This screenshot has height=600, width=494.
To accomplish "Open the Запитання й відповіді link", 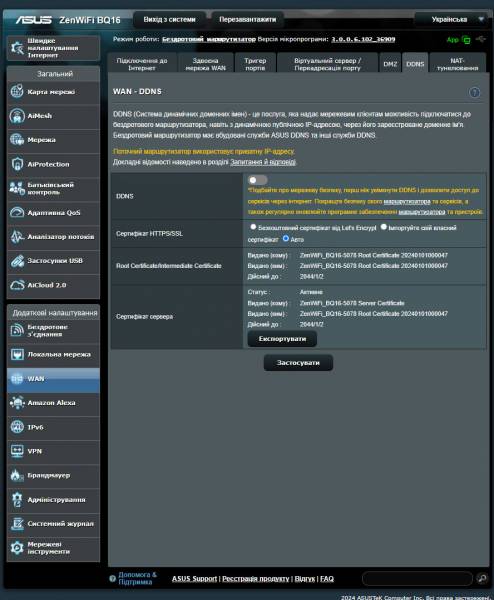I will point(263,162).
